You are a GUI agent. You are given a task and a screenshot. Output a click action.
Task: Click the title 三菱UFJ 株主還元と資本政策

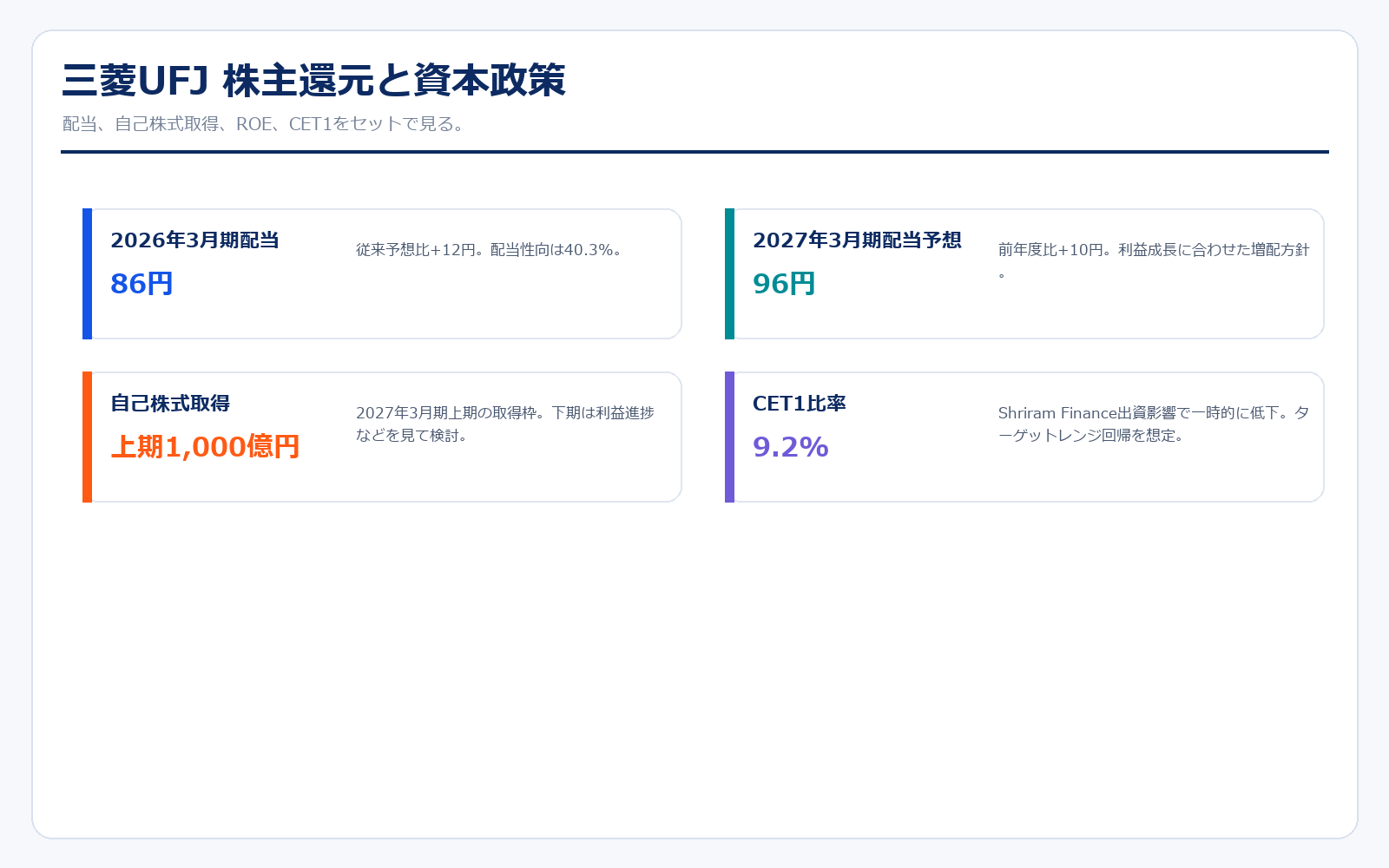(x=313, y=81)
